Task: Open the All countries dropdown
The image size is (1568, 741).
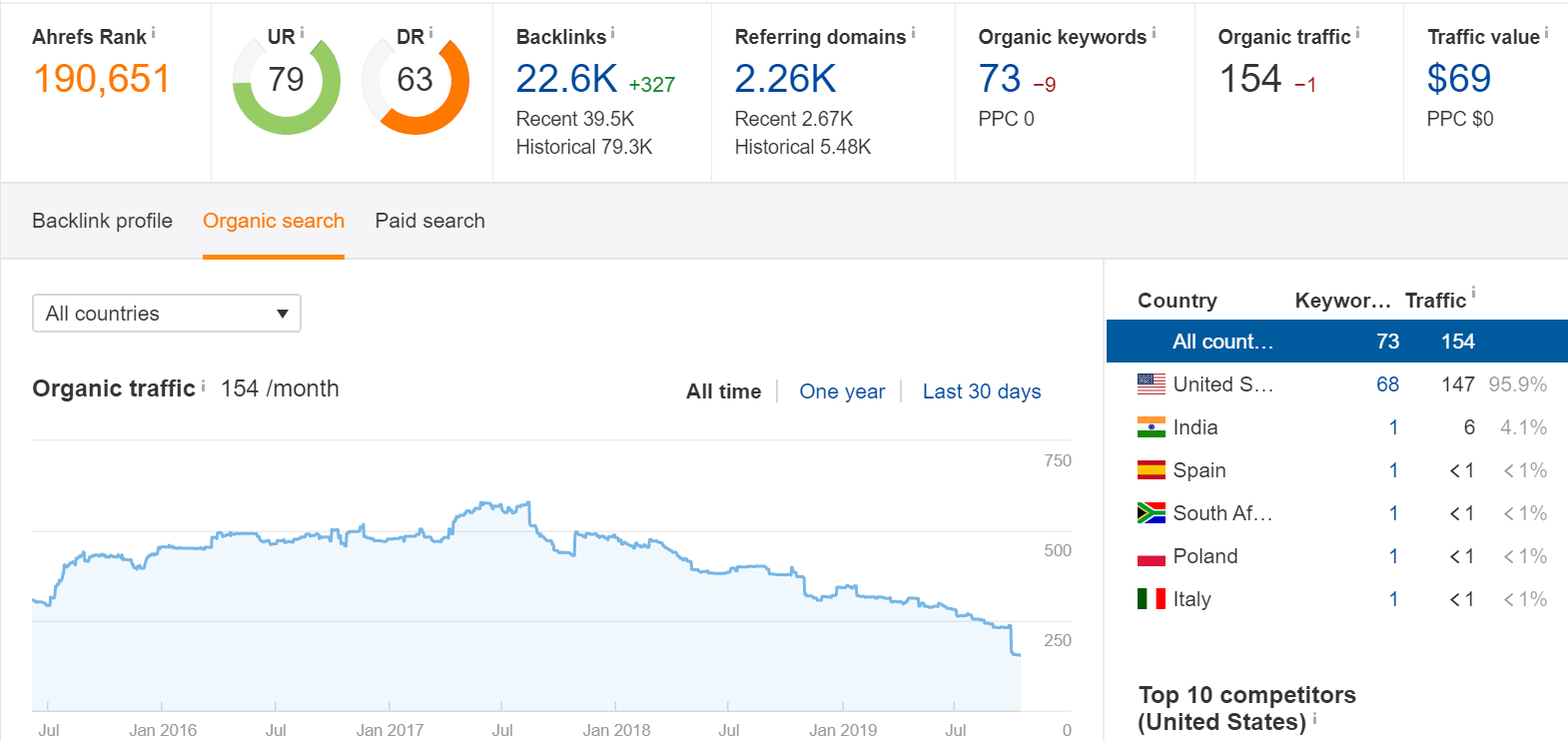Action: point(167,314)
